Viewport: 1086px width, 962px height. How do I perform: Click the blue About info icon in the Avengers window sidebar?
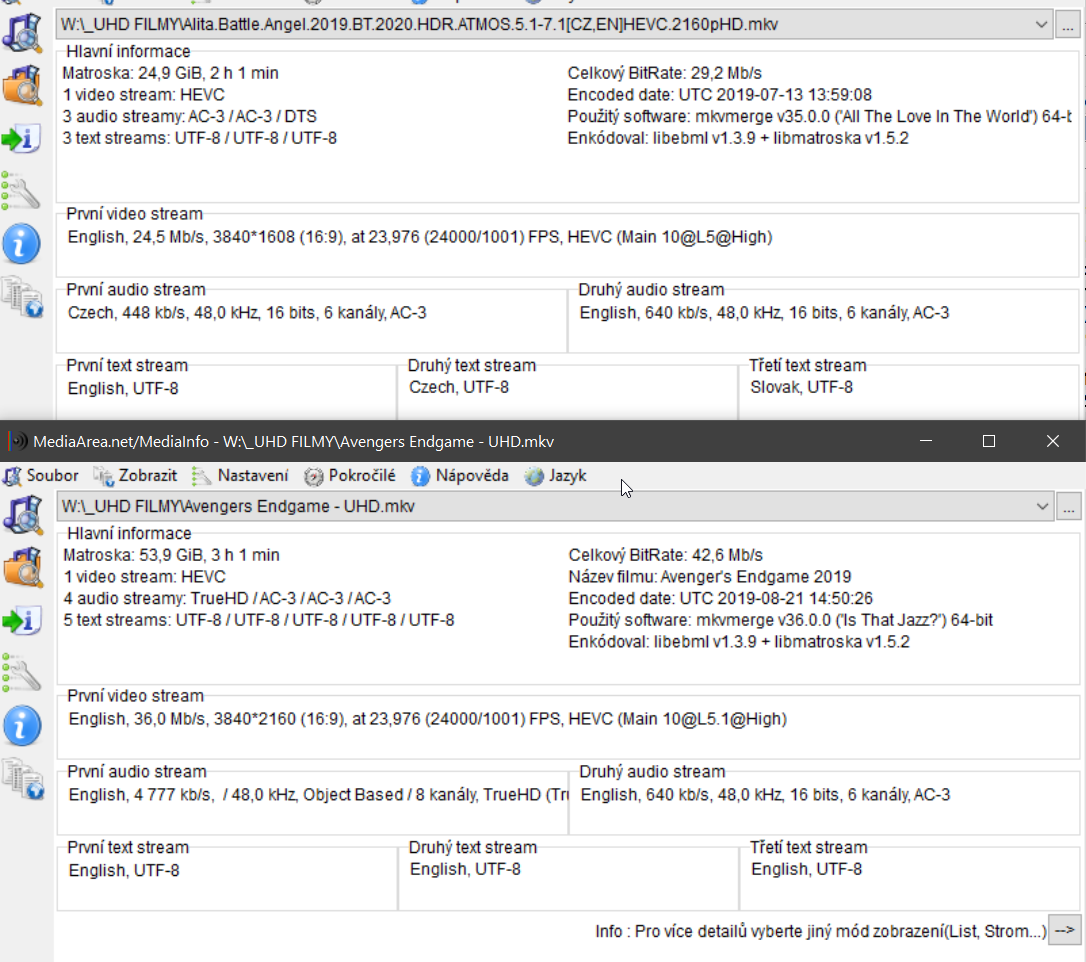(22, 726)
